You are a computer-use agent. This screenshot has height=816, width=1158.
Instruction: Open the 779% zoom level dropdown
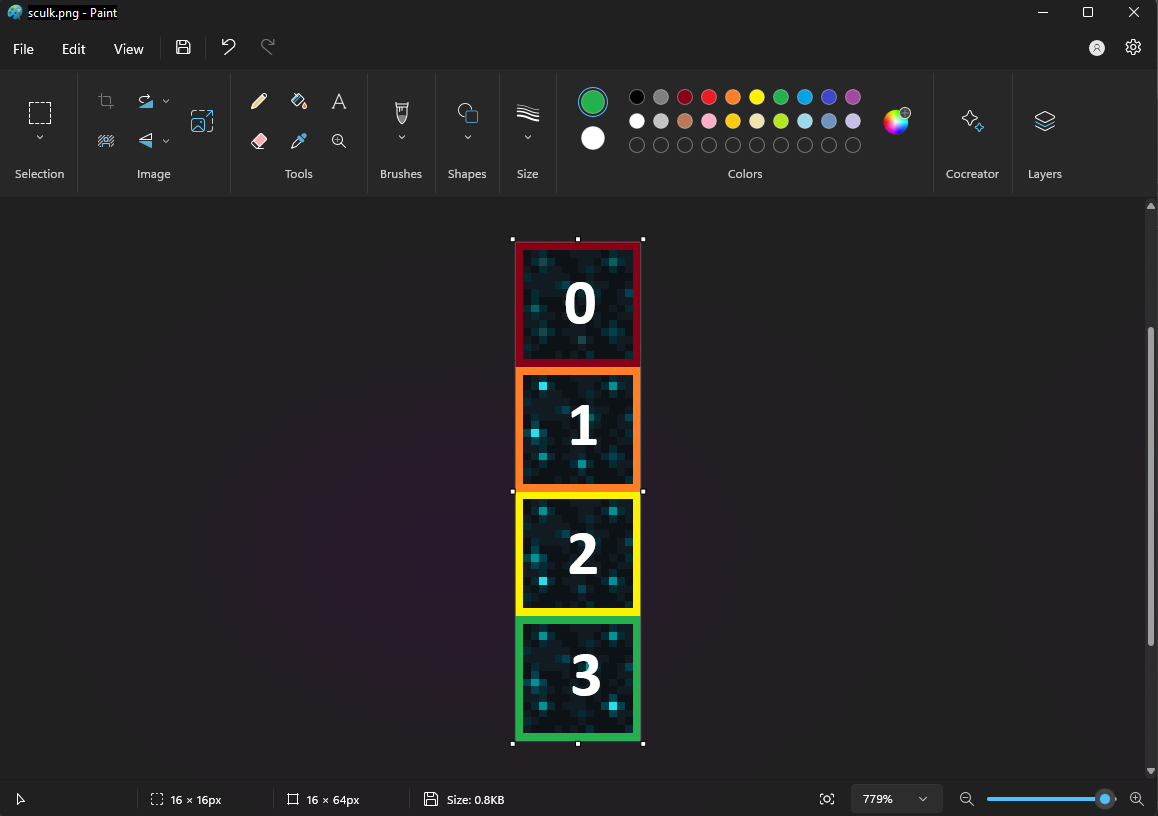coord(896,799)
